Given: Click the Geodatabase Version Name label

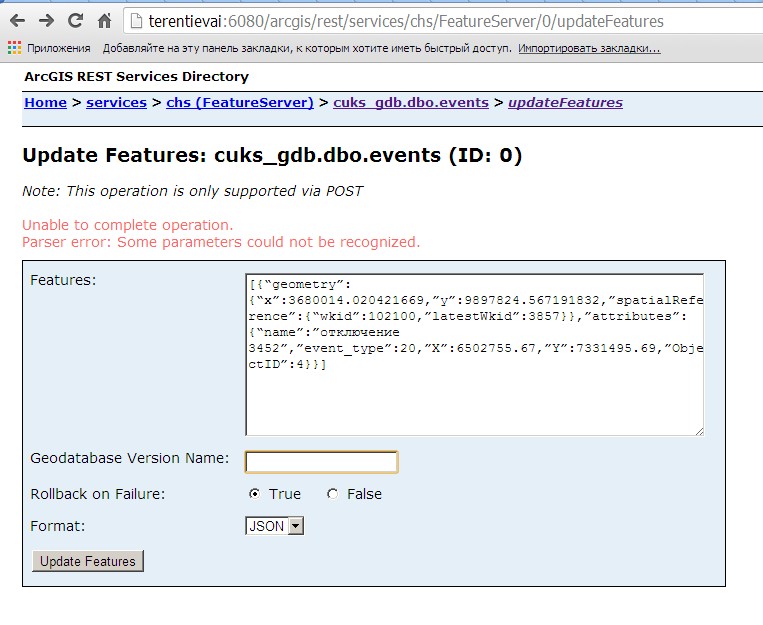Looking at the screenshot, I should coord(129,458).
